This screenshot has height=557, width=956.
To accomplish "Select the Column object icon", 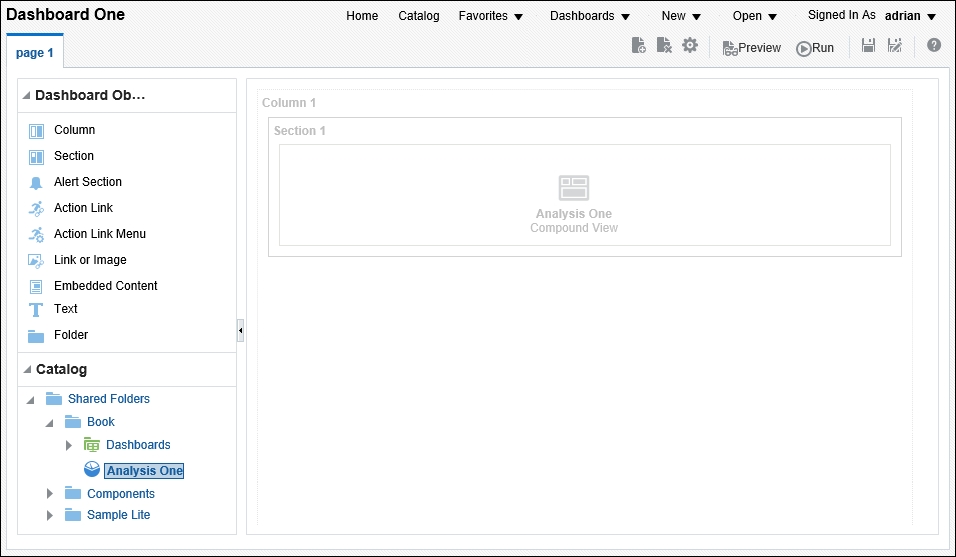I will point(37,131).
